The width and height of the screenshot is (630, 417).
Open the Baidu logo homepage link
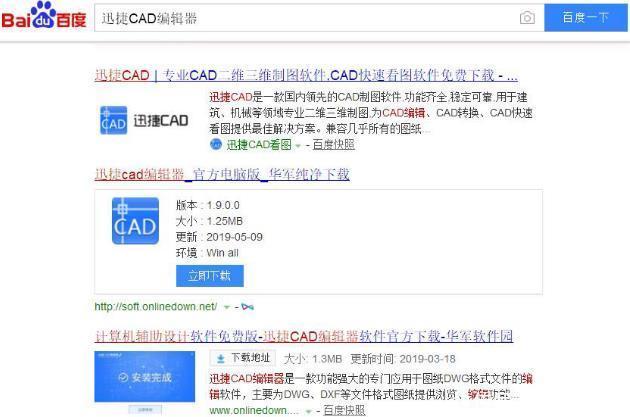[43, 16]
